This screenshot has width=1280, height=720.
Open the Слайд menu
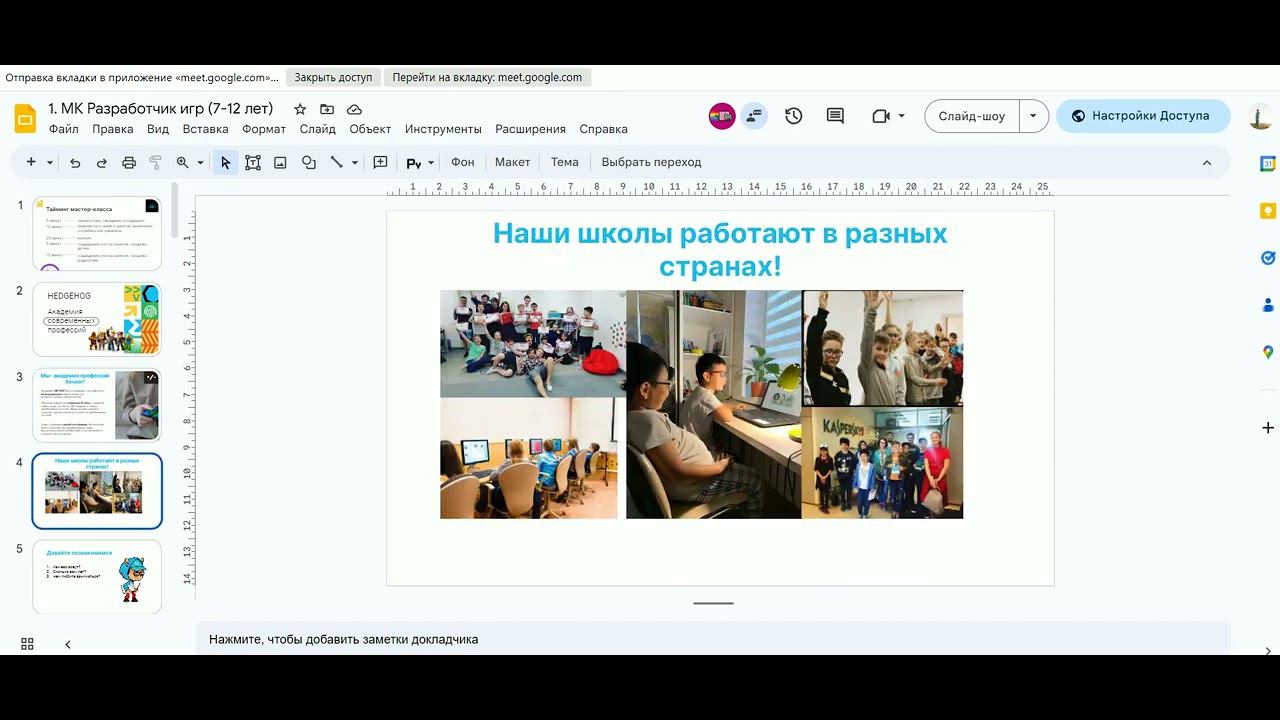coord(318,129)
